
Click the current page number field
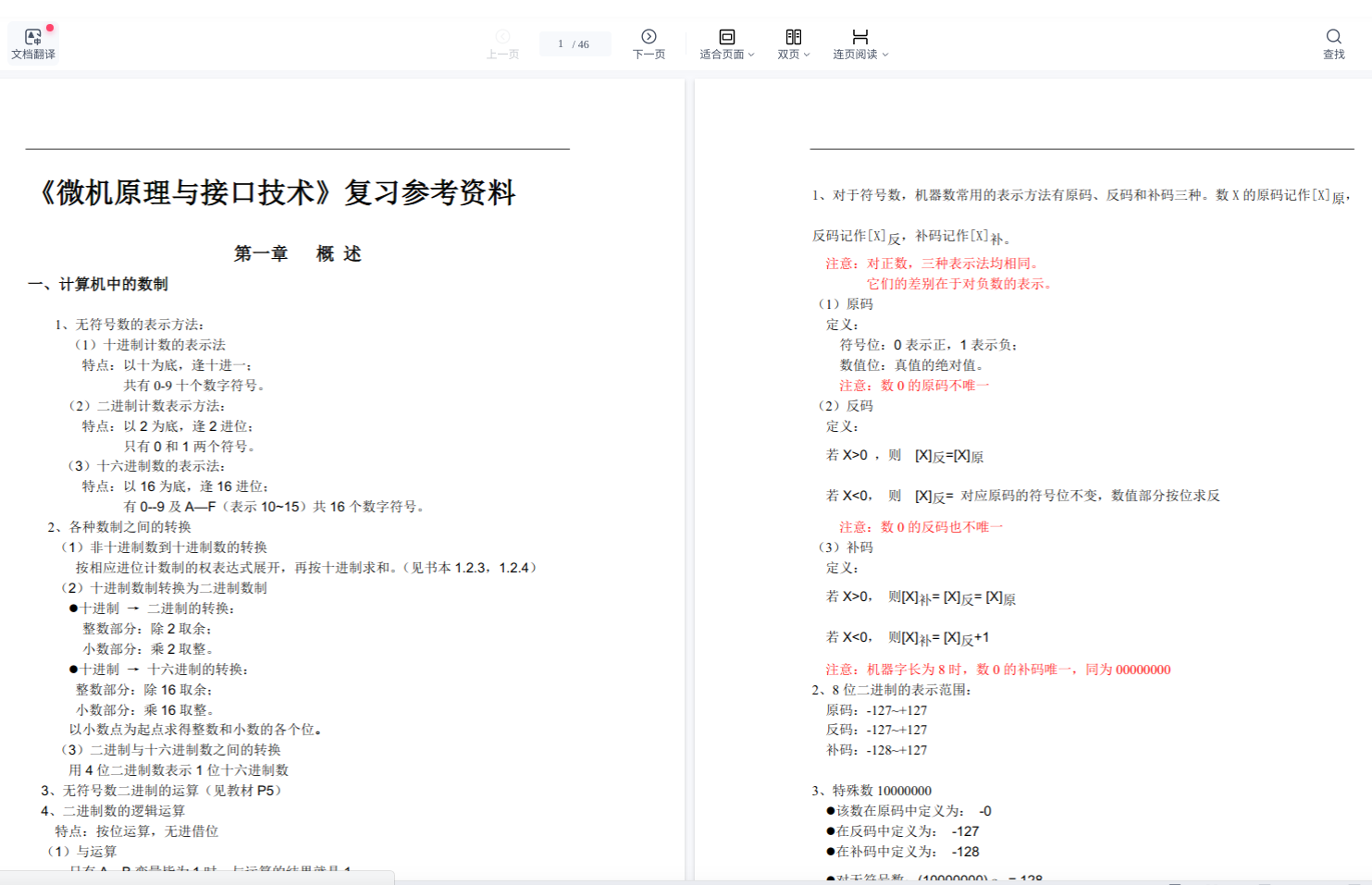pyautogui.click(x=561, y=43)
